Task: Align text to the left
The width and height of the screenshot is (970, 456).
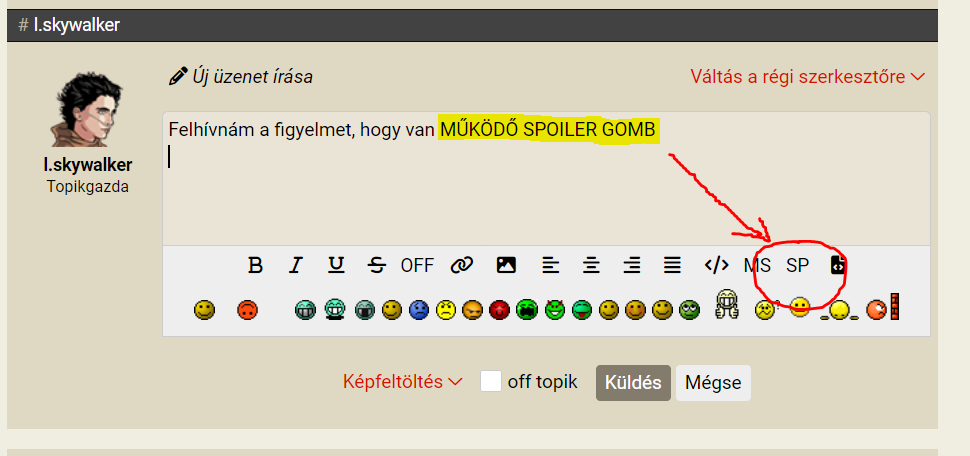Action: [551, 265]
